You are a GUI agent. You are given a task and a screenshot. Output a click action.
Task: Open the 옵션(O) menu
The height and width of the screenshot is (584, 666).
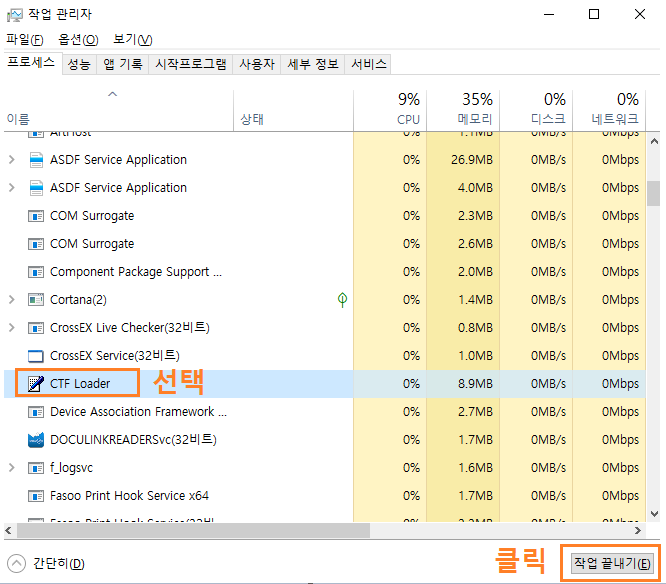[x=78, y=39]
